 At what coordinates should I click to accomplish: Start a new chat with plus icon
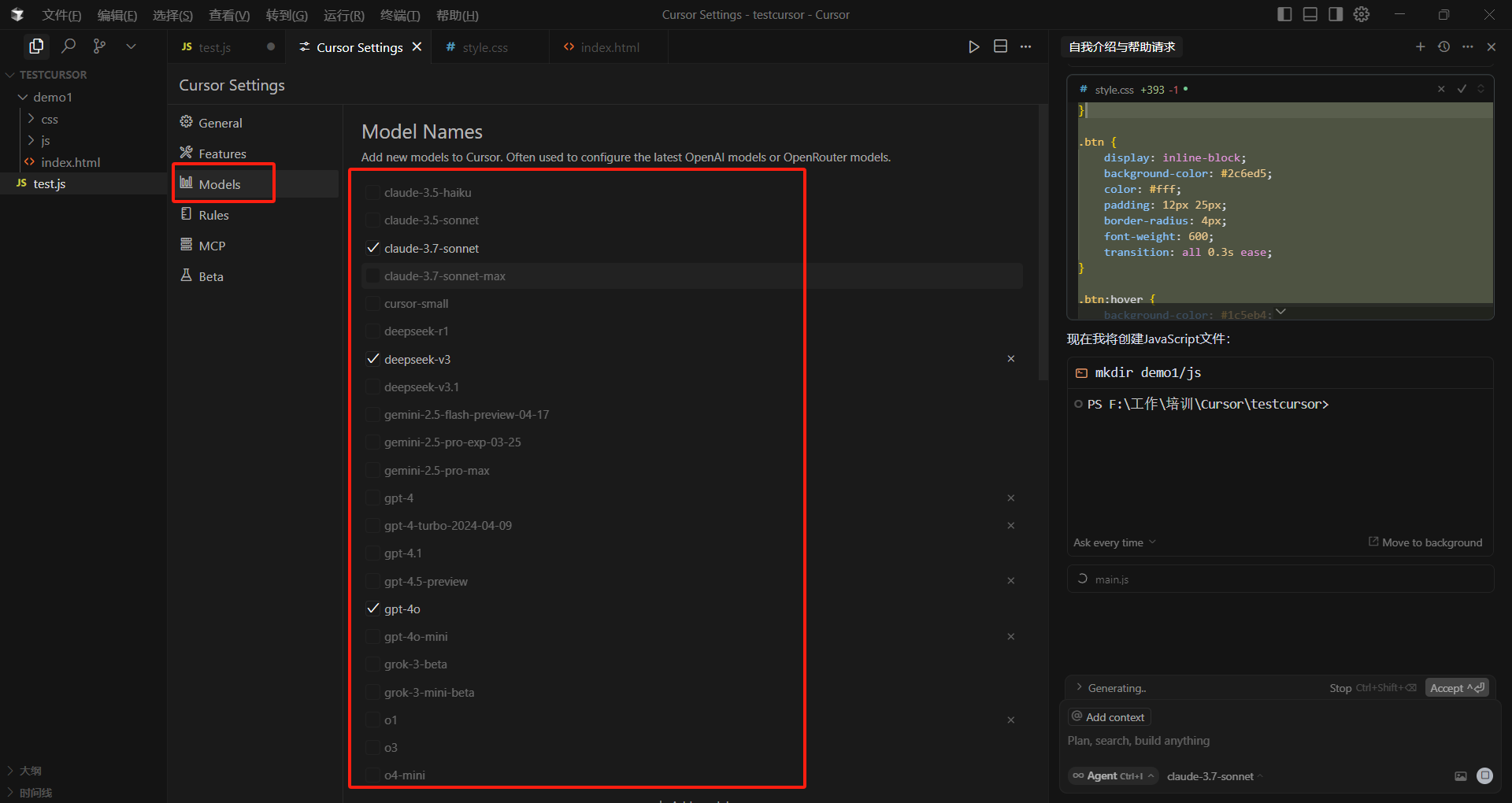1420,47
